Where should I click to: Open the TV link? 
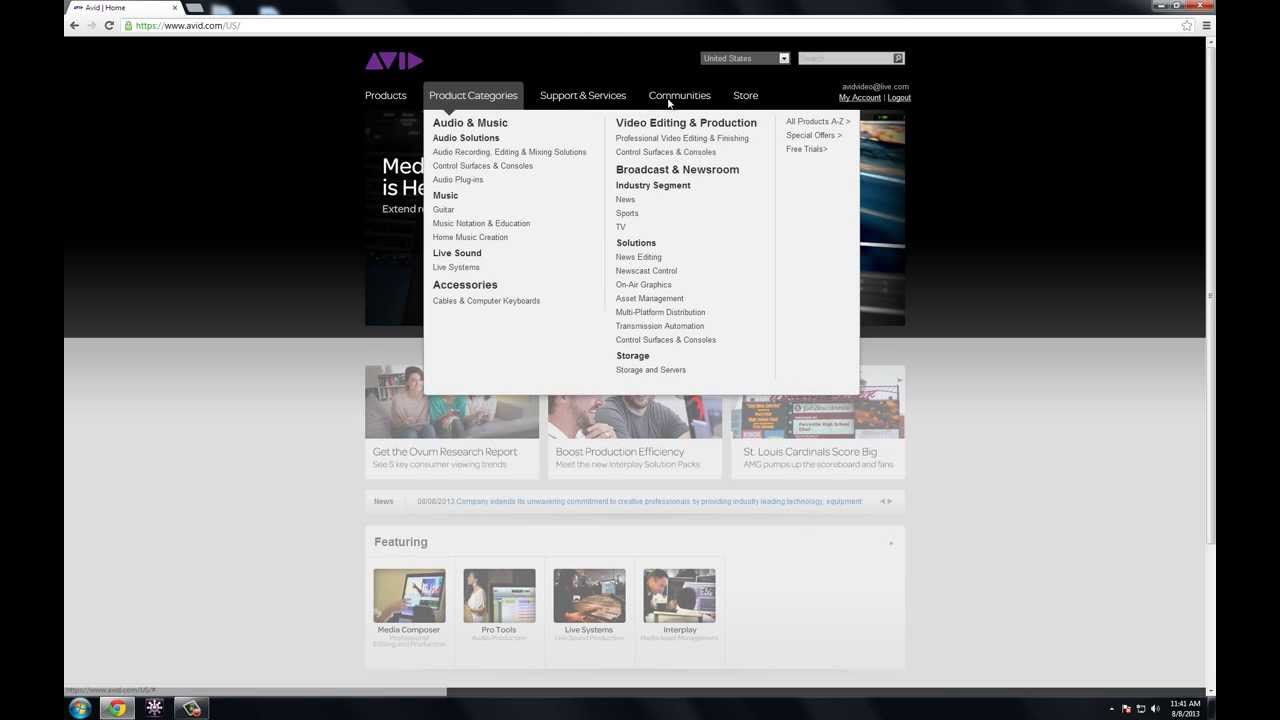point(620,227)
